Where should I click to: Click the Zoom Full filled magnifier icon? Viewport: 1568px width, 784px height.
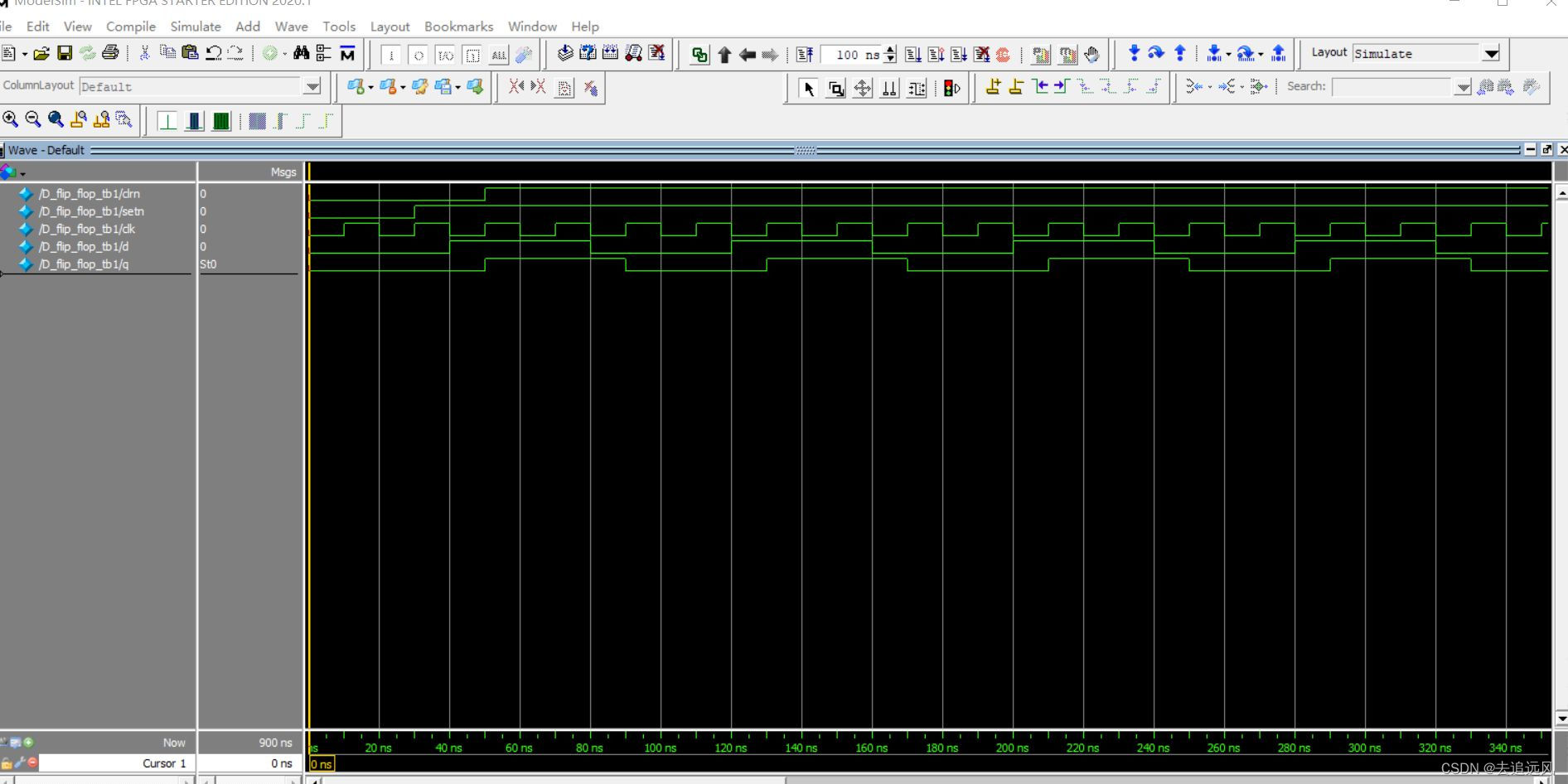pyautogui.click(x=56, y=120)
